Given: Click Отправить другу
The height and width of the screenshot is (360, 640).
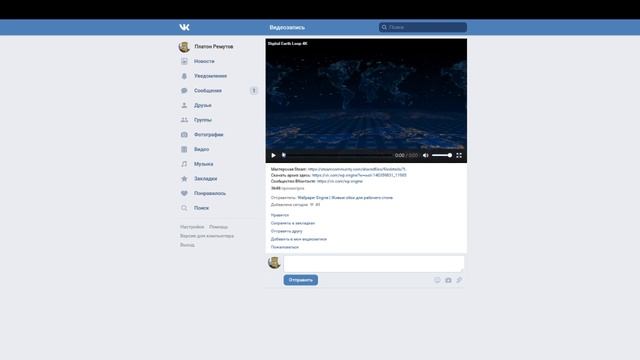Looking at the screenshot, I should click(x=287, y=231).
